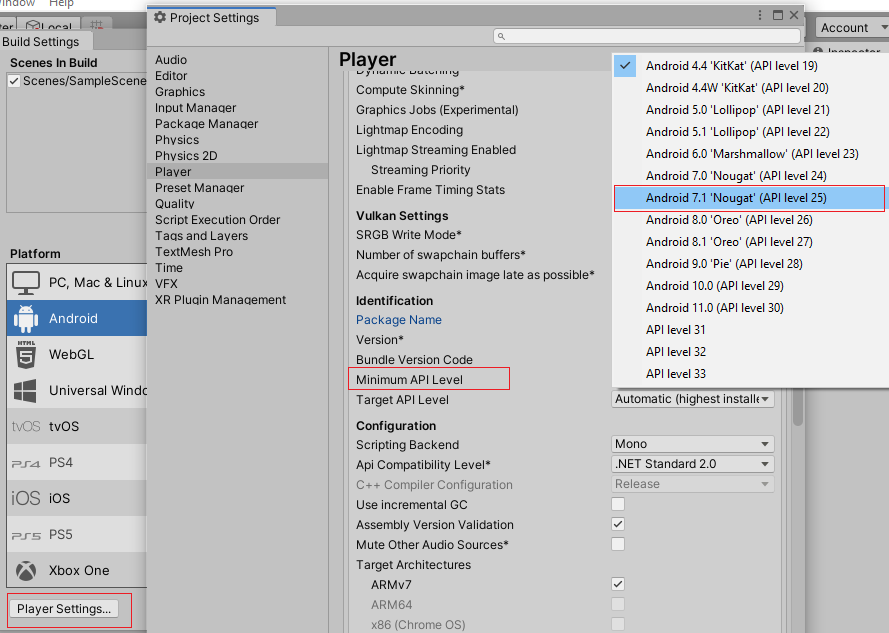Click the ARM64 architecture checkbox

click(618, 604)
